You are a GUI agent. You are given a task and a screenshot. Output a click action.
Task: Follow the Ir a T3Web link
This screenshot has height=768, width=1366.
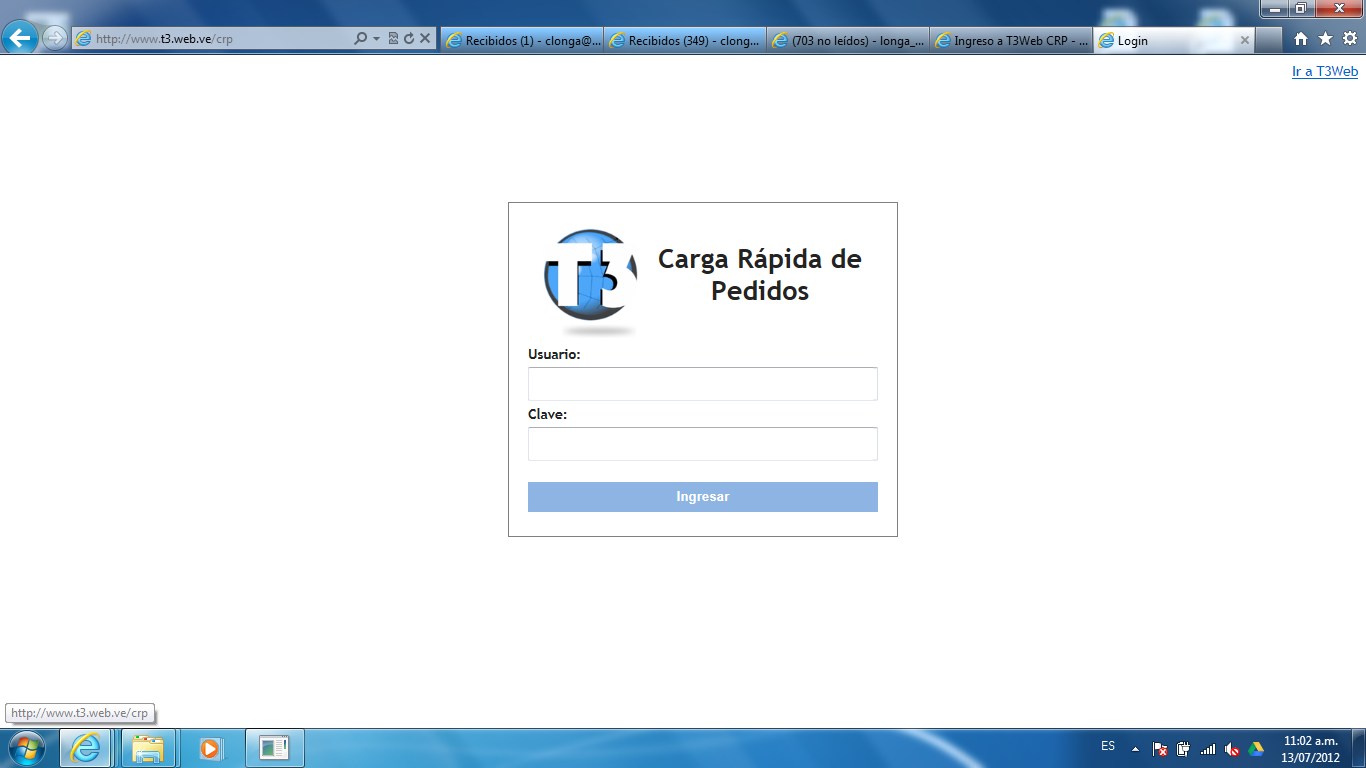tap(1325, 71)
